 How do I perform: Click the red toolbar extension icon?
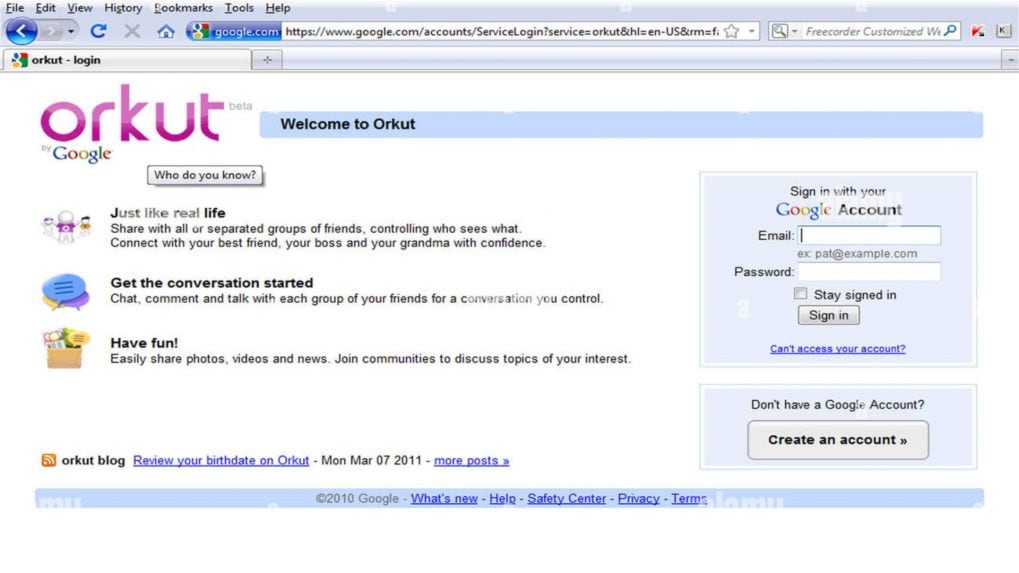(x=977, y=31)
